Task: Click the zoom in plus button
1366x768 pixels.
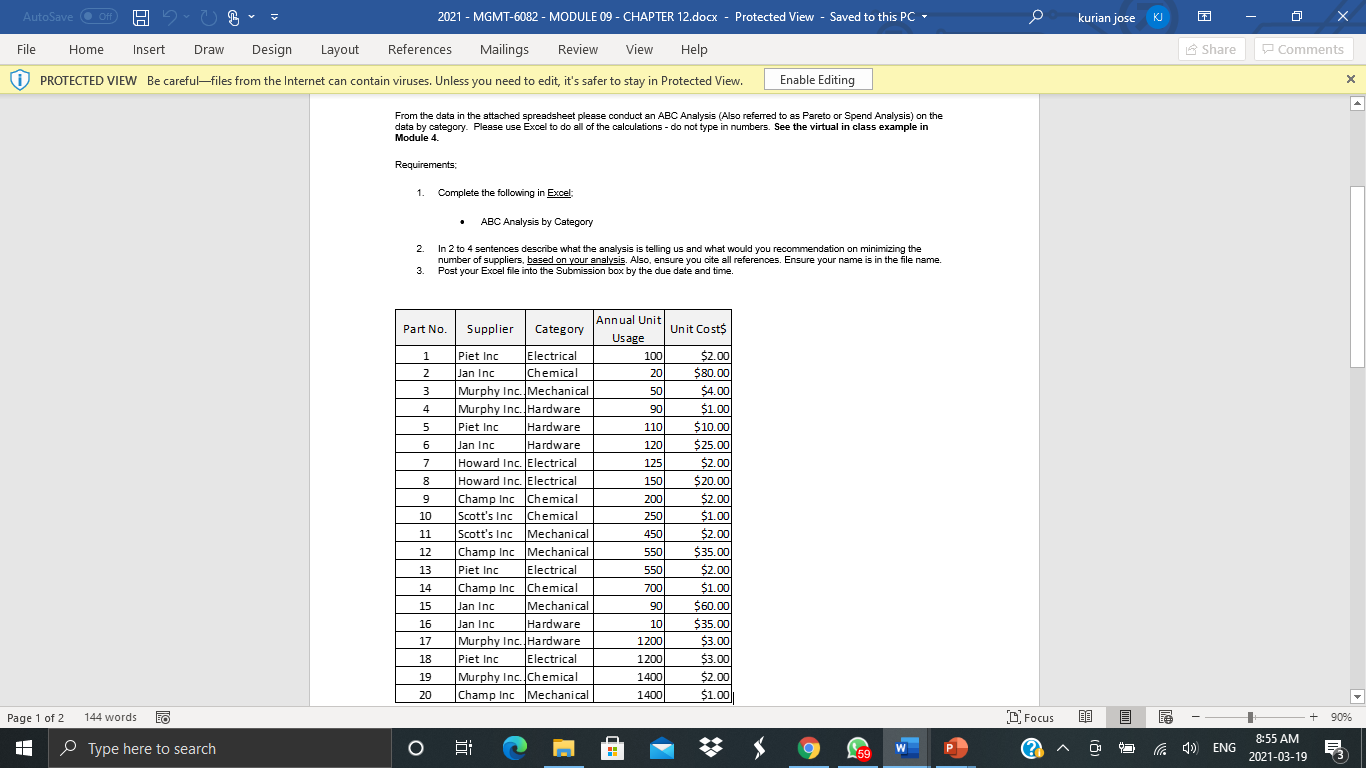Action: coord(1312,717)
